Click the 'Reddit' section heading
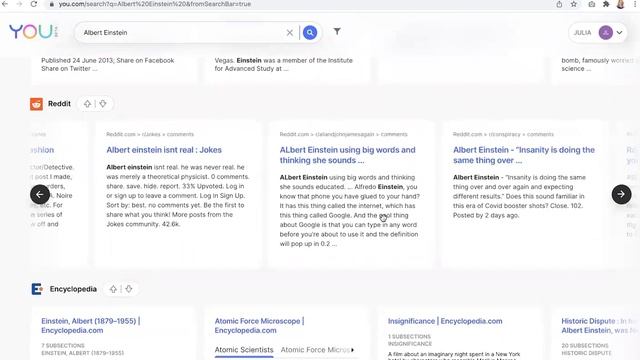 (59, 104)
